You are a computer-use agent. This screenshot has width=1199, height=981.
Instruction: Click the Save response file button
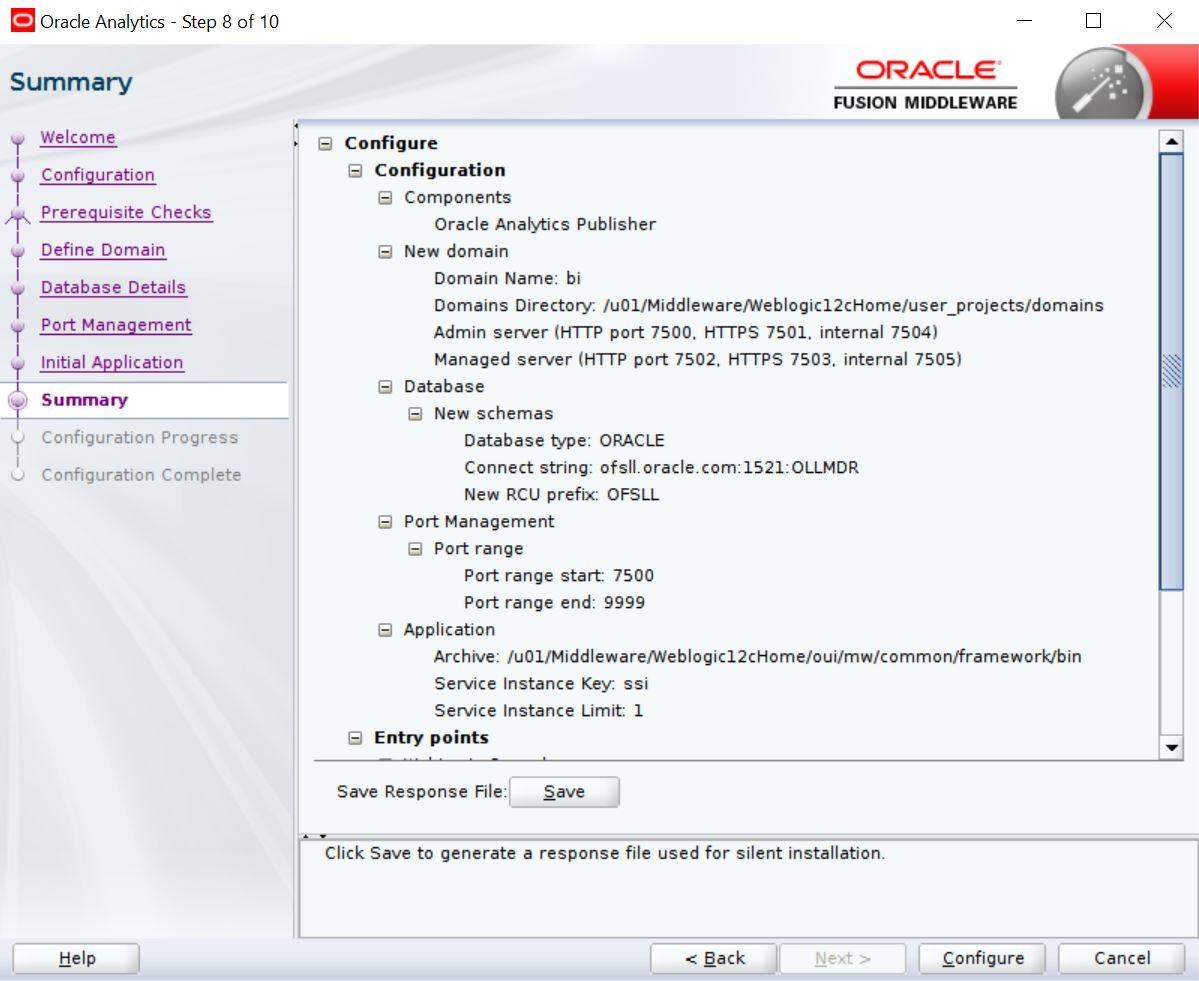coord(564,792)
